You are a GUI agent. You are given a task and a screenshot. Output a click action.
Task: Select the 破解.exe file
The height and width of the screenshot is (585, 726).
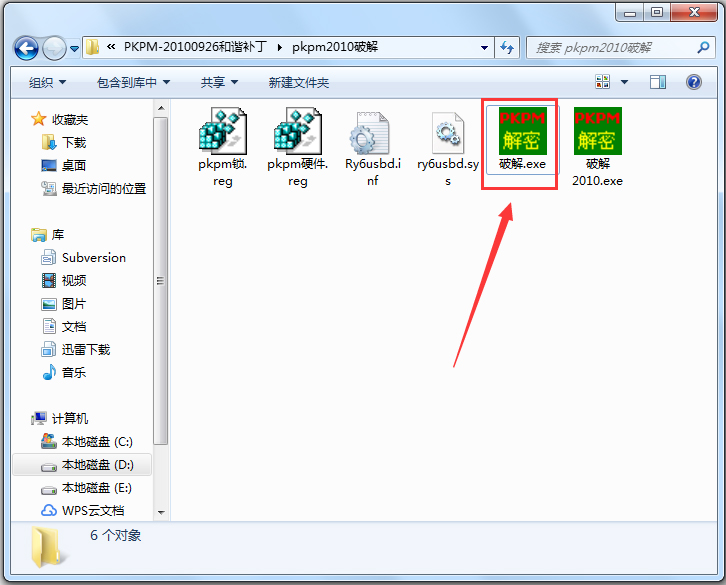[x=522, y=139]
